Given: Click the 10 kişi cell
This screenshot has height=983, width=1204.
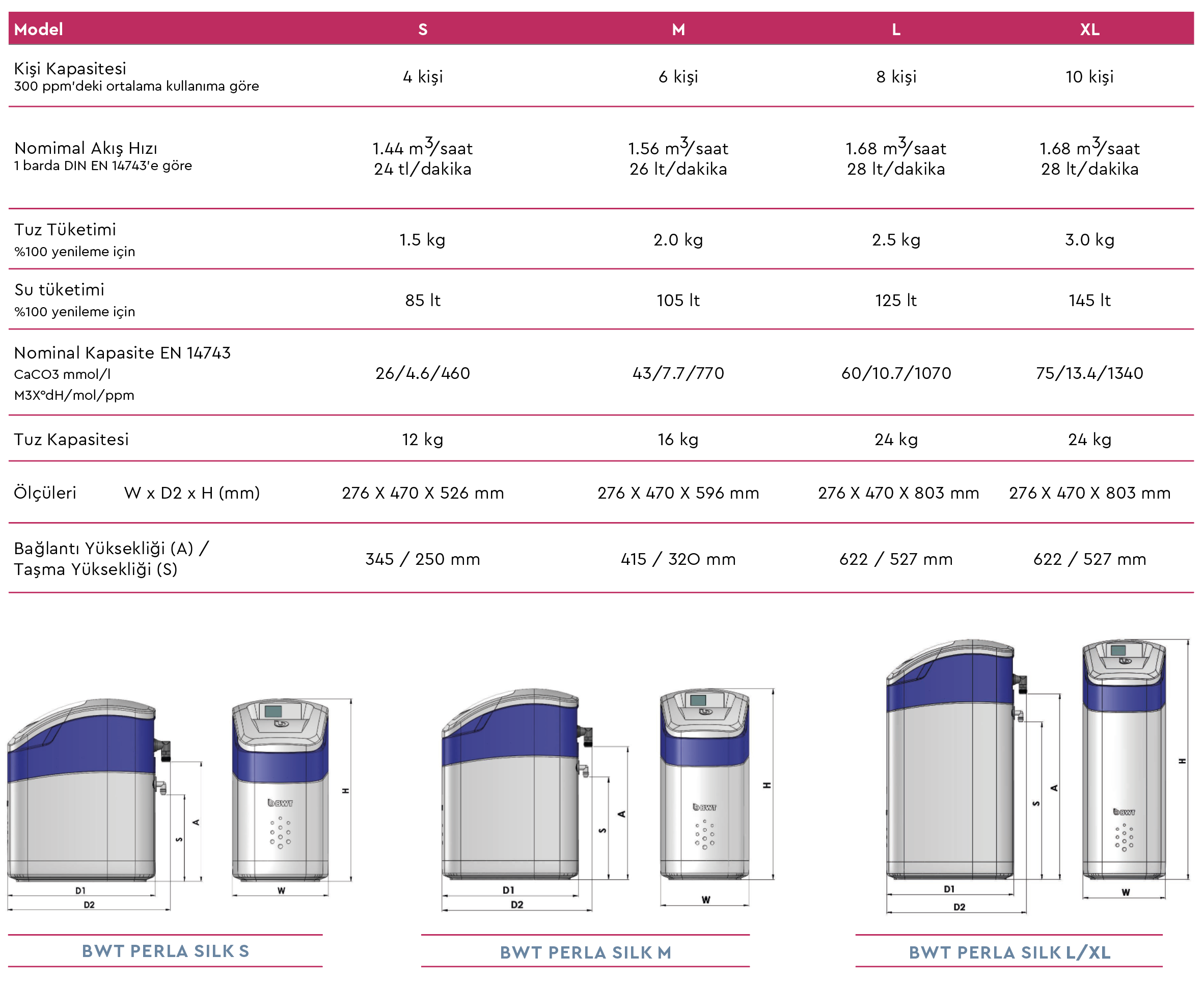Looking at the screenshot, I should click(x=1089, y=76).
